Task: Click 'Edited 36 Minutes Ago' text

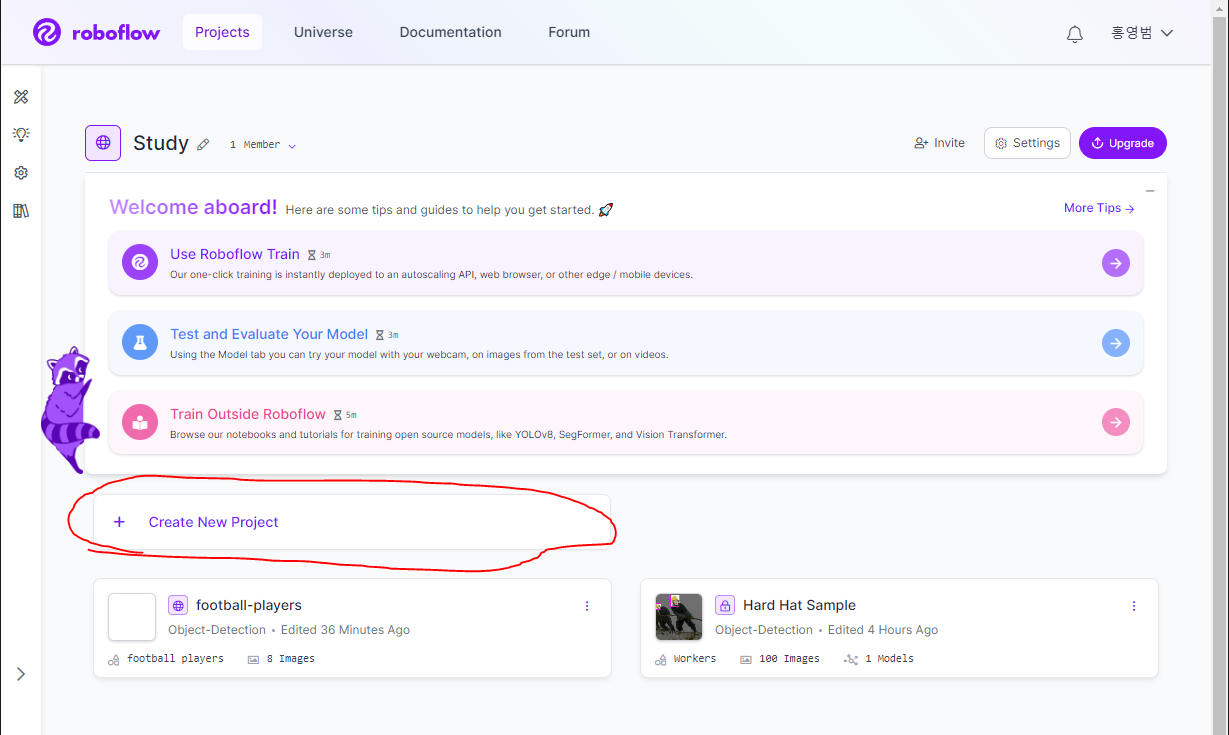Action: (x=345, y=630)
